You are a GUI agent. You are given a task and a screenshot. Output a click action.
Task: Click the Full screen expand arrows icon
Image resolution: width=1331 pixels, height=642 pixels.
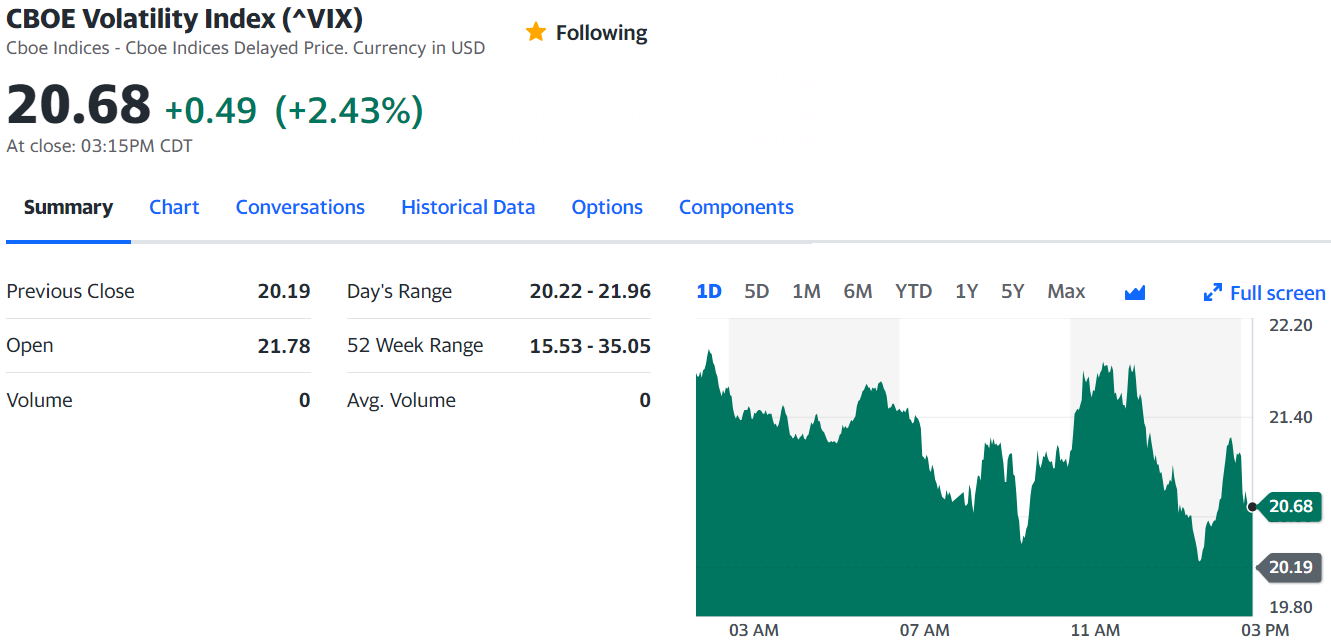[1213, 293]
